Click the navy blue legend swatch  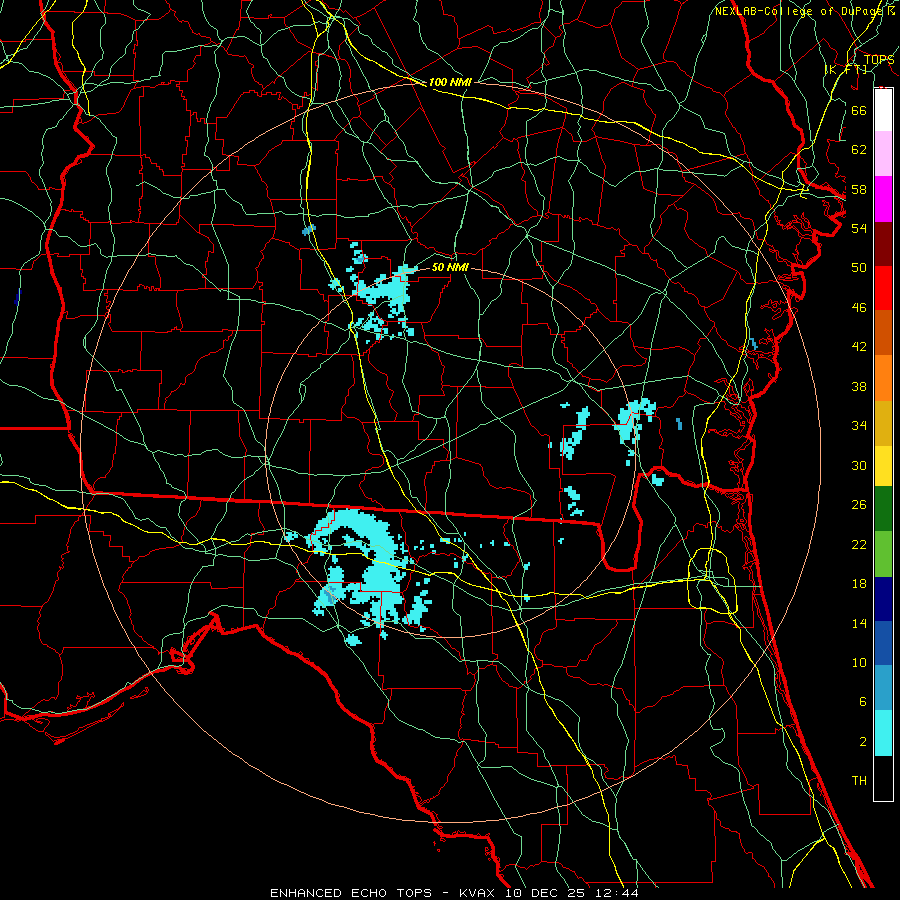[x=883, y=599]
